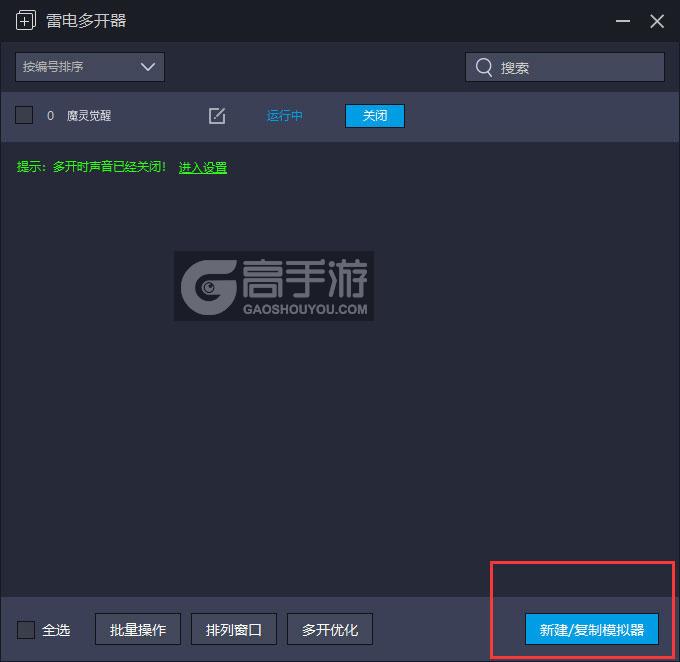Click the blue 关闭 button for 魔灵觉醒
680x662 pixels.
pyautogui.click(x=375, y=116)
